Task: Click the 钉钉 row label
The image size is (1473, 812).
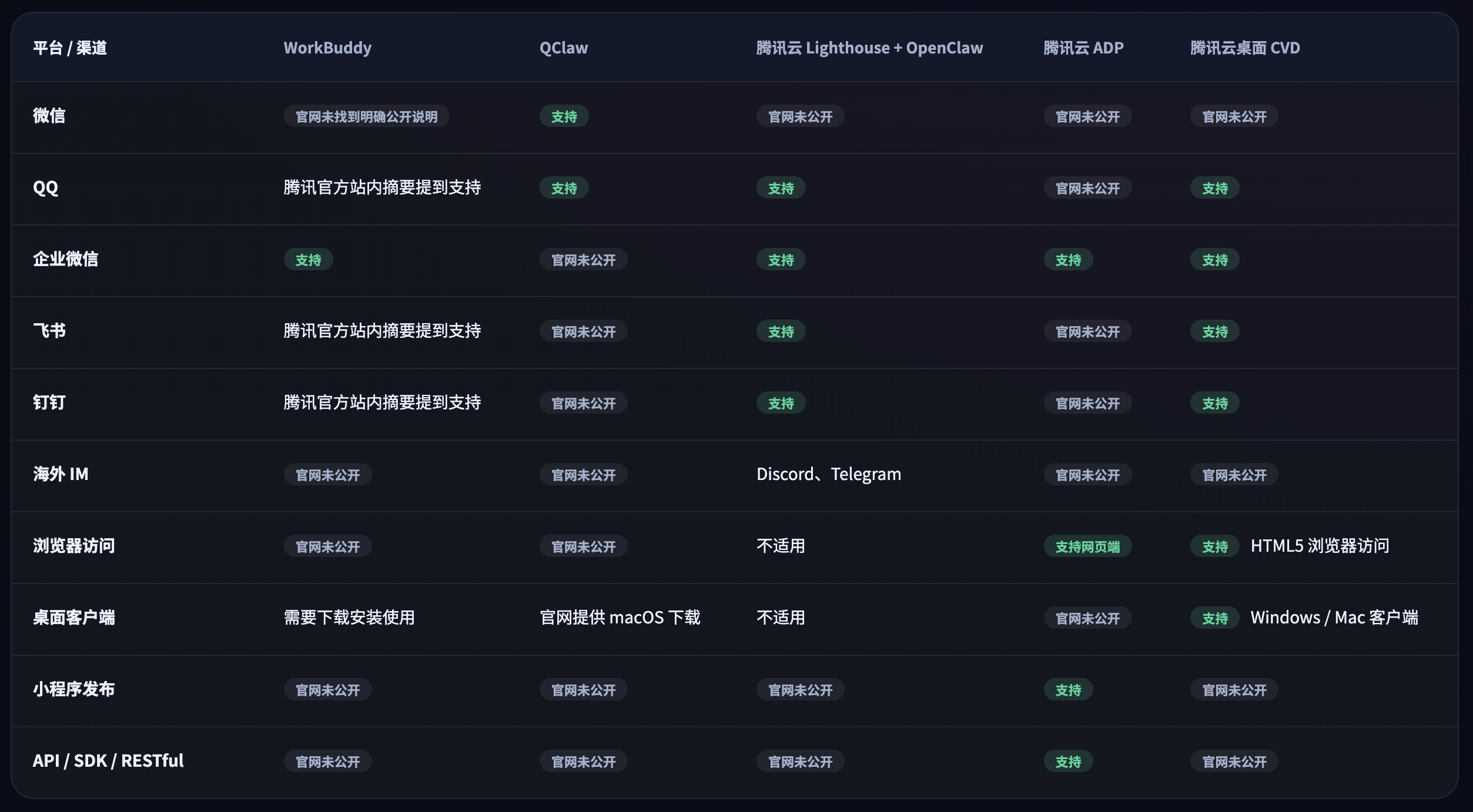Action: tap(49, 402)
